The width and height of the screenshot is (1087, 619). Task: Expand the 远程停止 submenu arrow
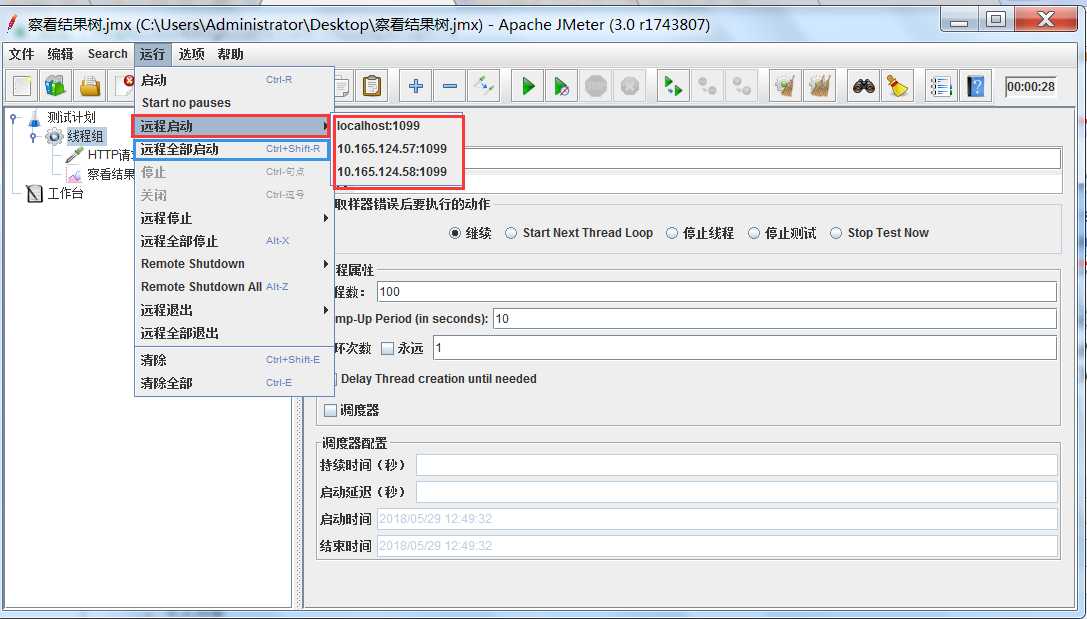325,218
